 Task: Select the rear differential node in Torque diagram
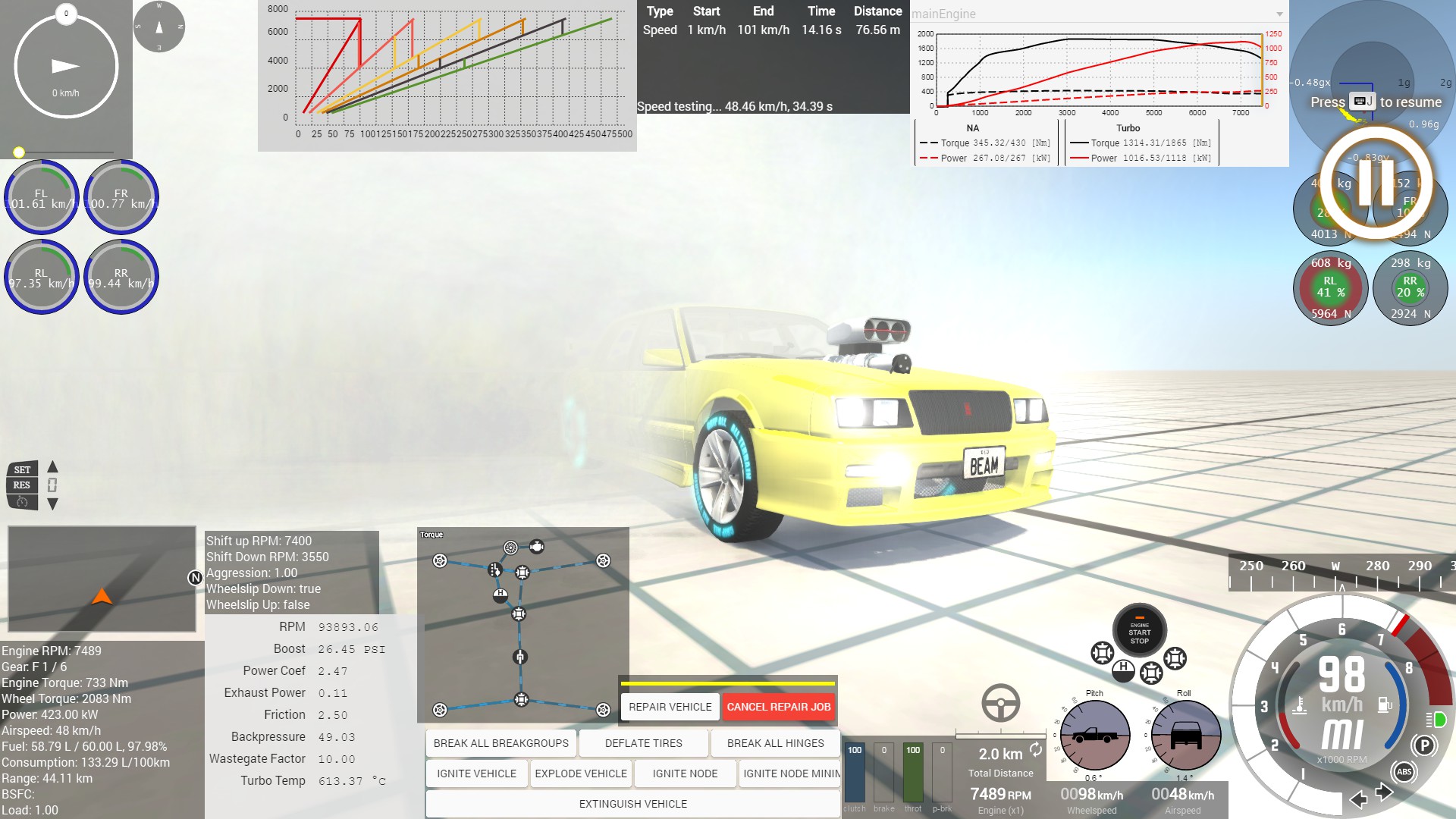522,699
